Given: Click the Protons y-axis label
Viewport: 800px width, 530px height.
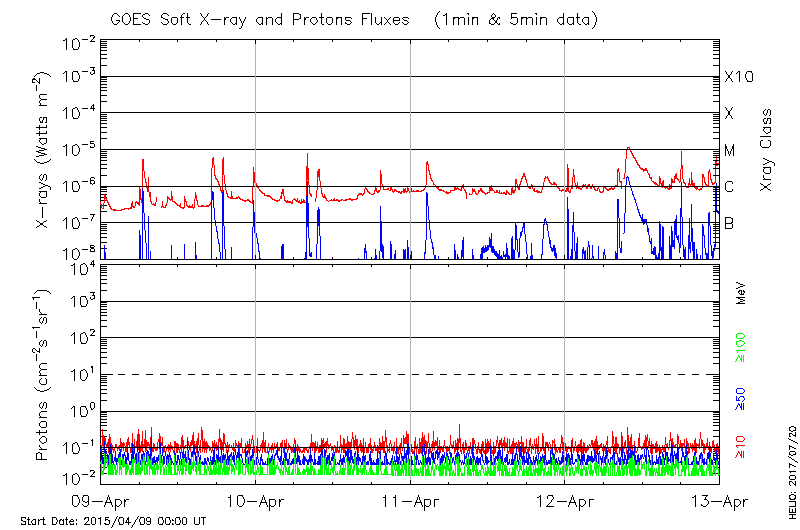Looking at the screenshot, I should point(43,376).
